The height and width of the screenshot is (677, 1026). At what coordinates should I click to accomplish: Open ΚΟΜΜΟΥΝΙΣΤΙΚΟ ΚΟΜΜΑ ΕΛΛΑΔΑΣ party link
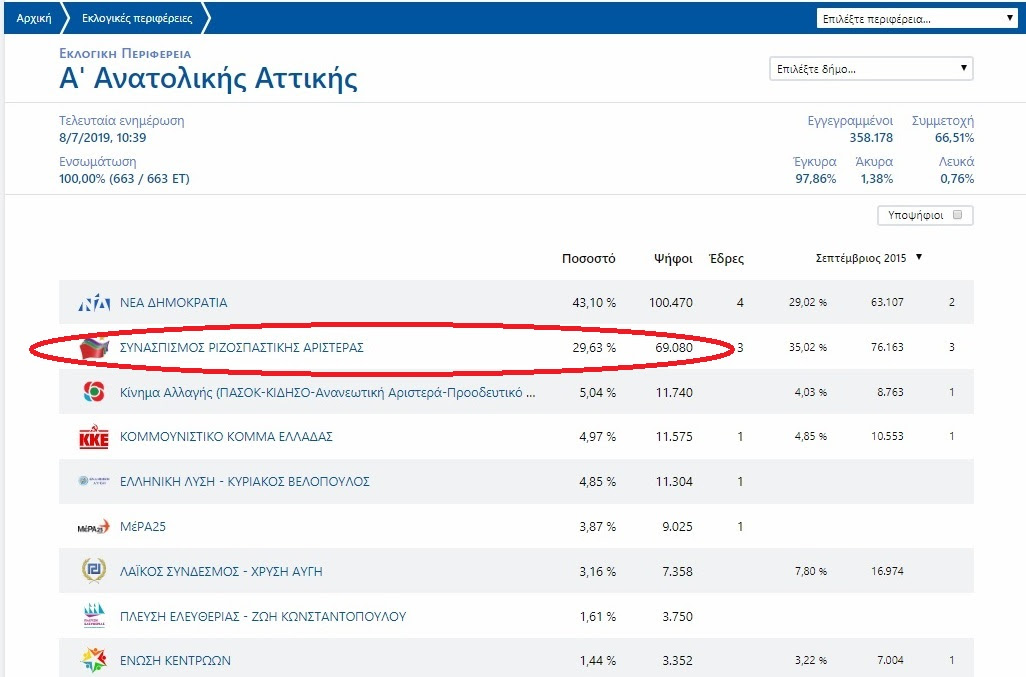click(x=226, y=436)
